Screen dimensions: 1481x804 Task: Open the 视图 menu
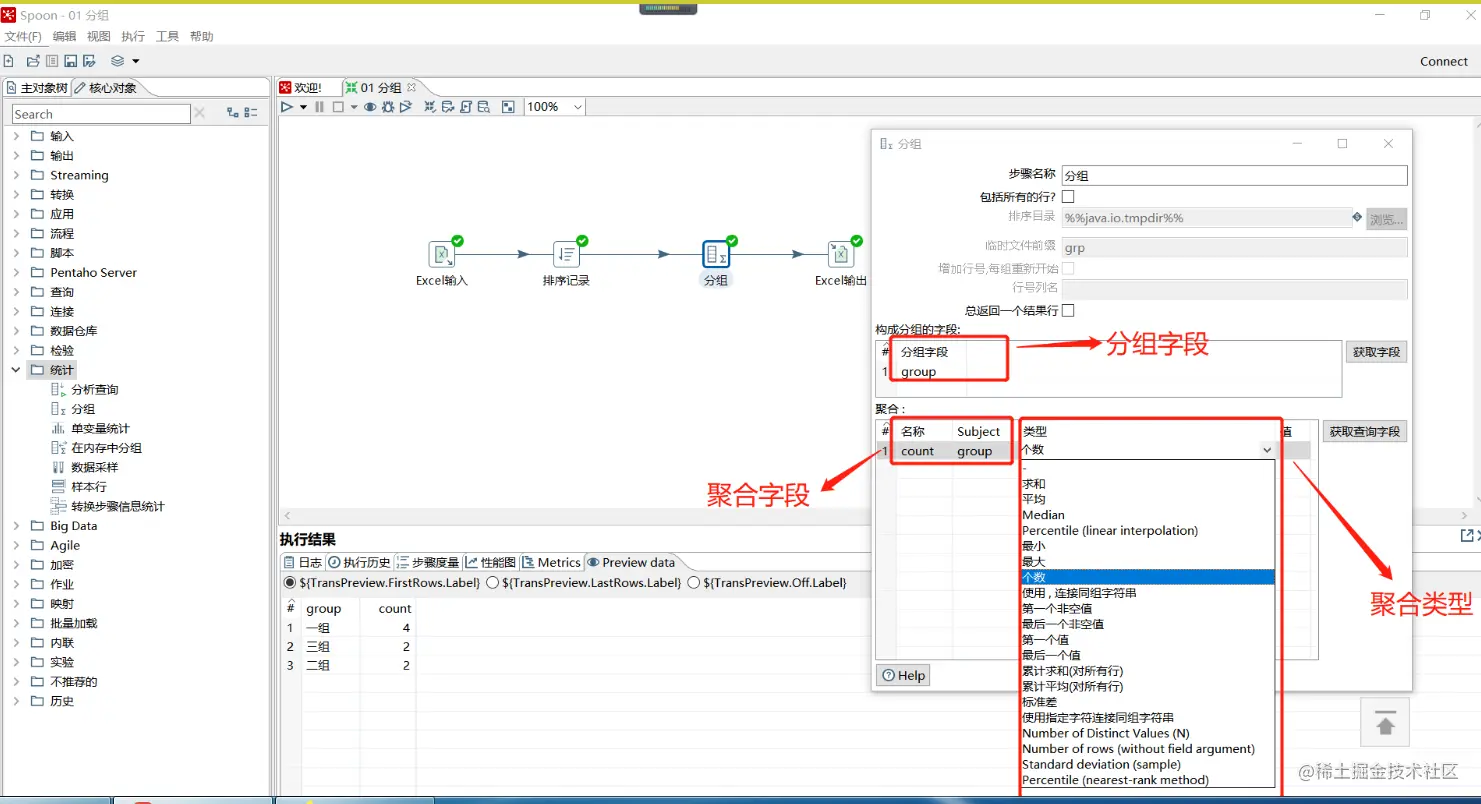[x=99, y=36]
